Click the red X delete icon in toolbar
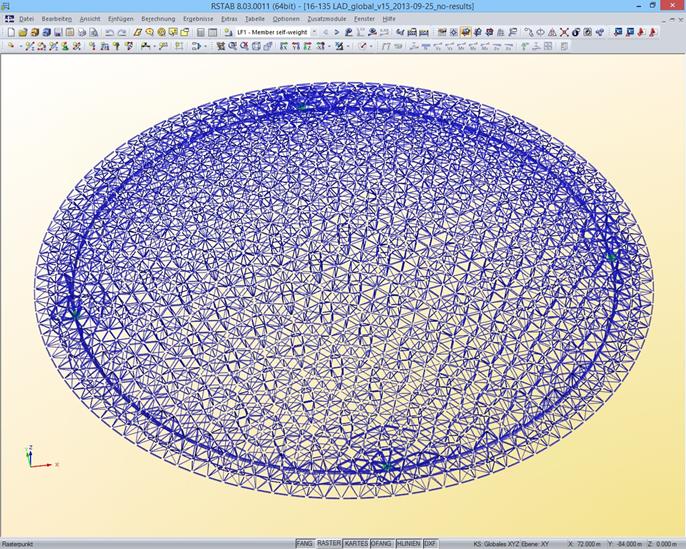The image size is (686, 549). pos(564,32)
